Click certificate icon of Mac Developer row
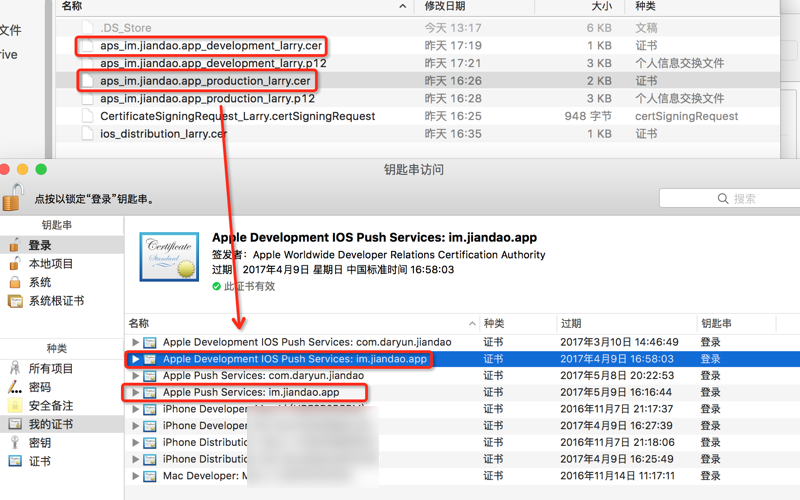 click(x=150, y=477)
